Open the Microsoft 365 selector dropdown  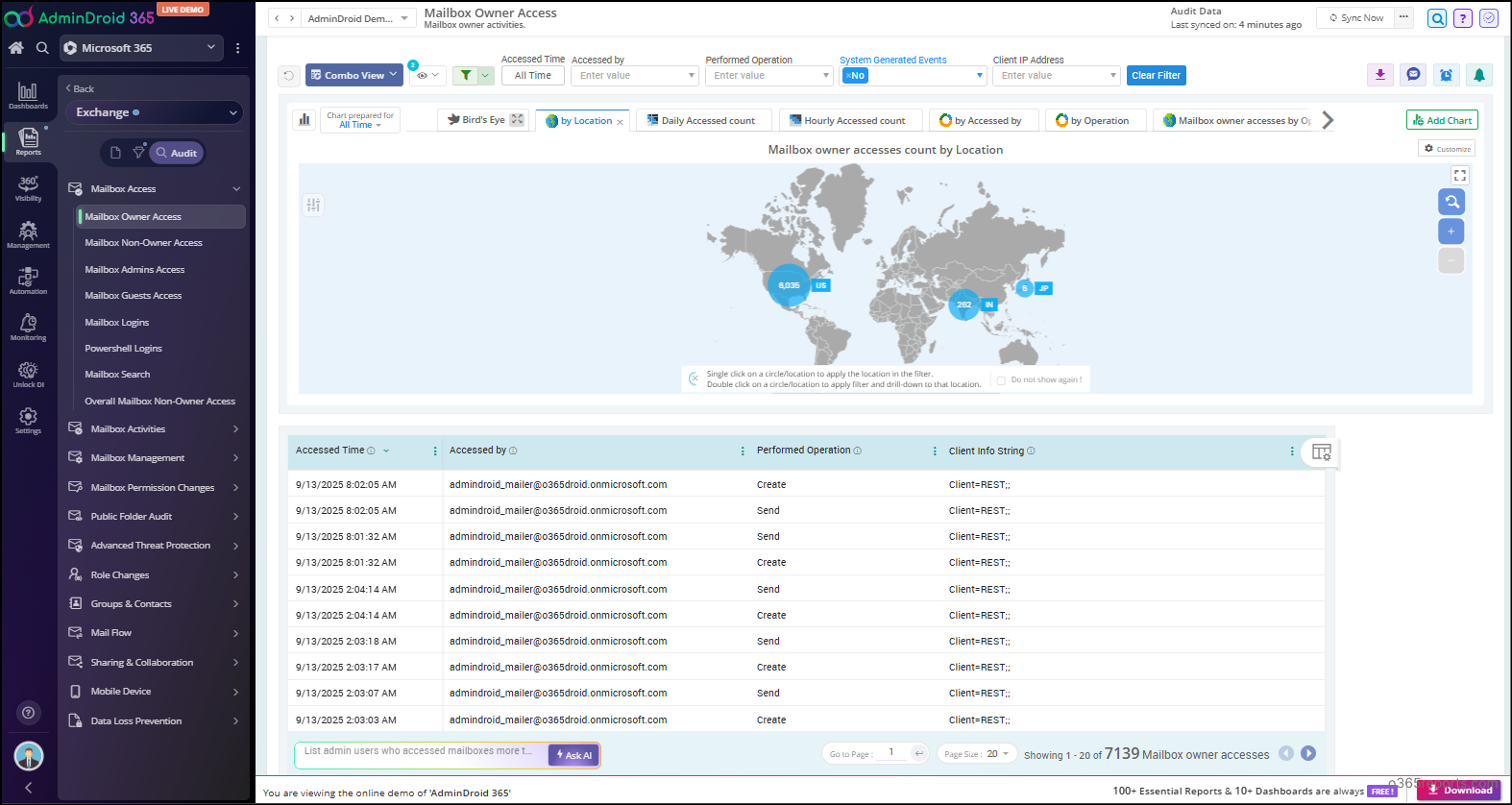point(141,48)
